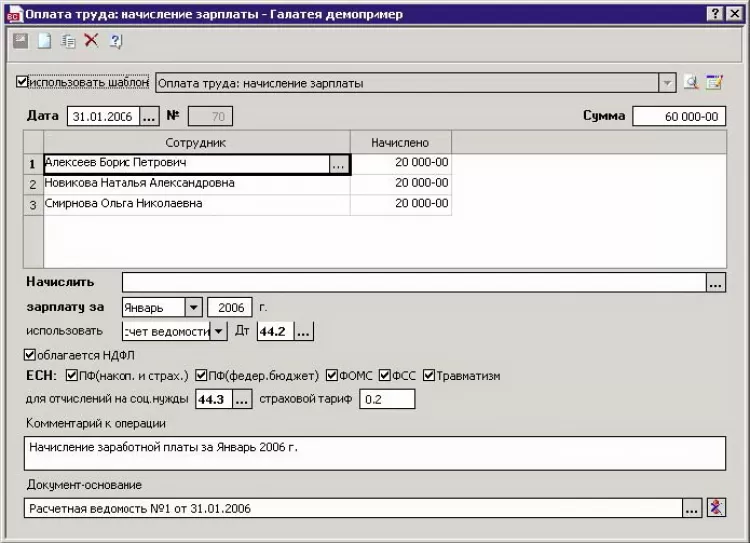Uncheck ПФ(федер.бюджет) checkbox

(x=201, y=375)
